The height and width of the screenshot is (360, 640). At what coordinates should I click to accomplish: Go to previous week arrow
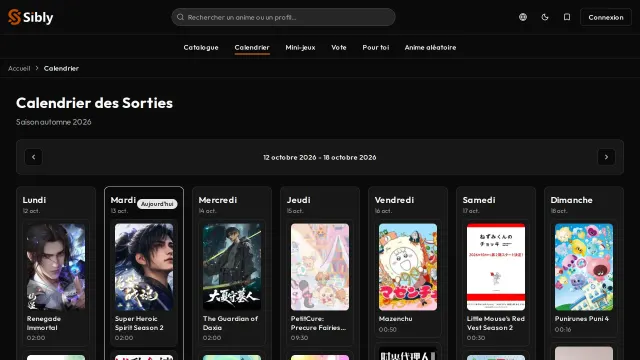coord(33,157)
